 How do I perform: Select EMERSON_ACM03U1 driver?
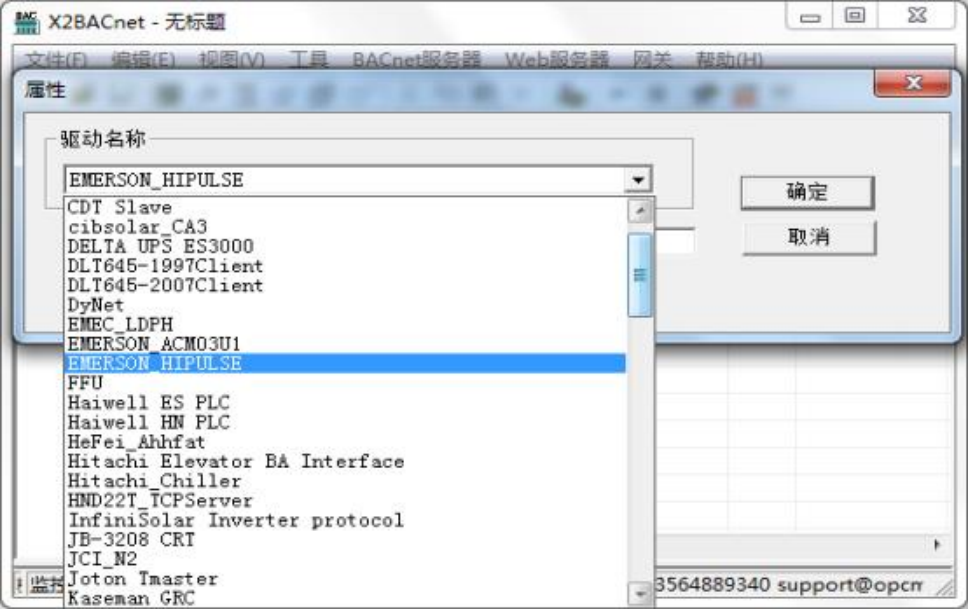pyautogui.click(x=345, y=344)
